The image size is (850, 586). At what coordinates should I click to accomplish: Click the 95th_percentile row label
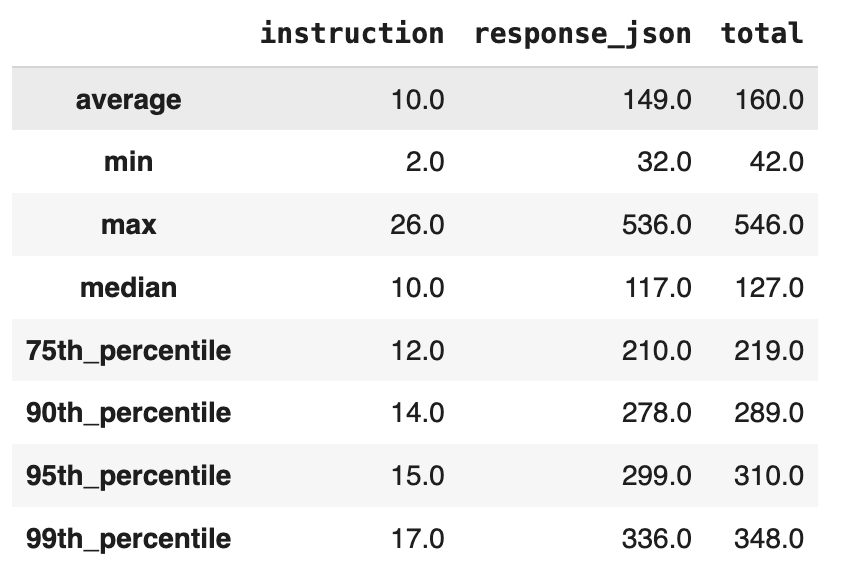[x=128, y=476]
